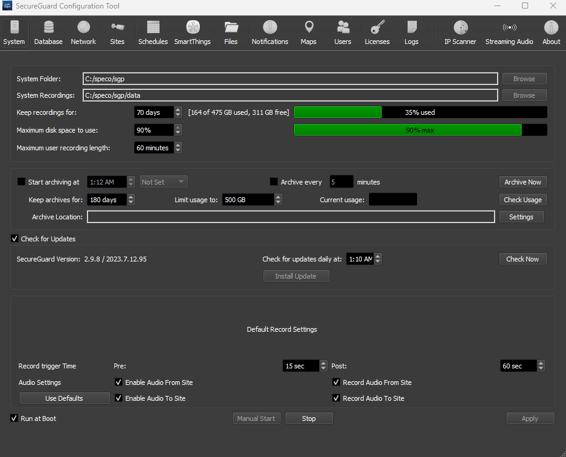Open the Database settings icon
This screenshot has width=566, height=457.
click(48, 27)
